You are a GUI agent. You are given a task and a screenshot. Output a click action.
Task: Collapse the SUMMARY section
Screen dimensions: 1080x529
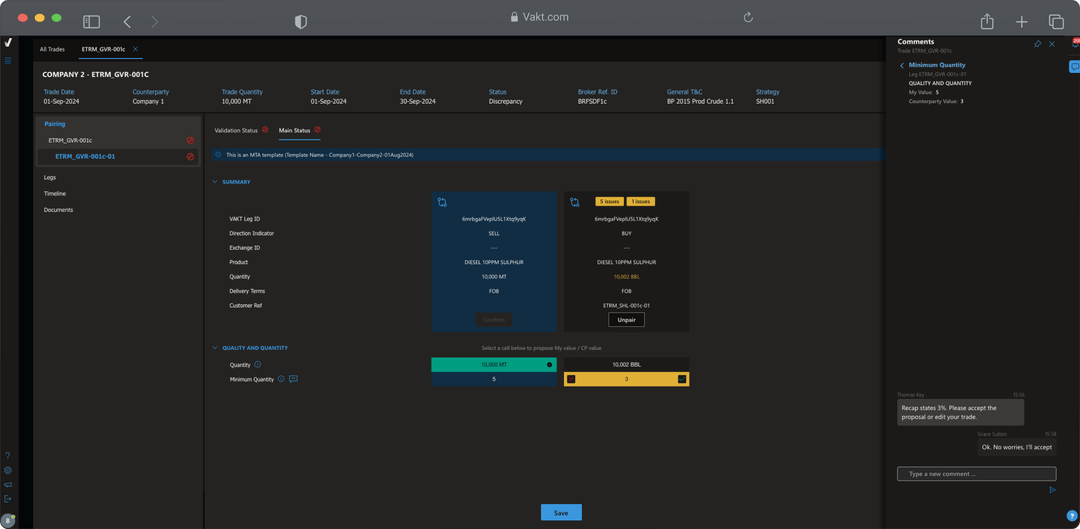point(215,182)
